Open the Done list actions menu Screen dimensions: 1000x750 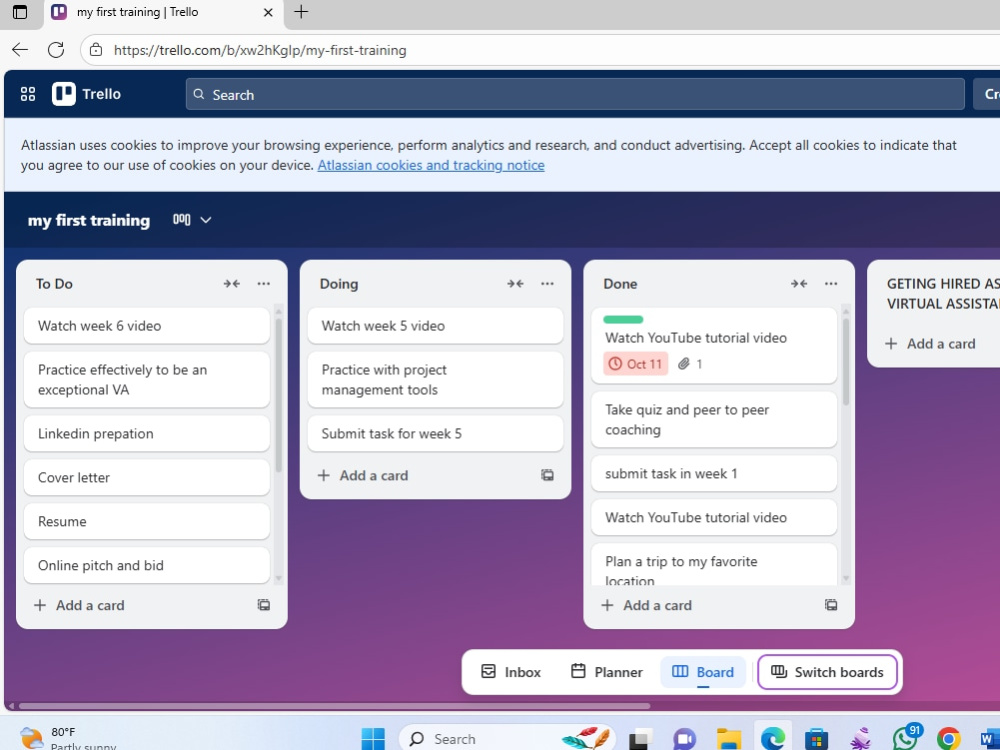[x=831, y=284]
